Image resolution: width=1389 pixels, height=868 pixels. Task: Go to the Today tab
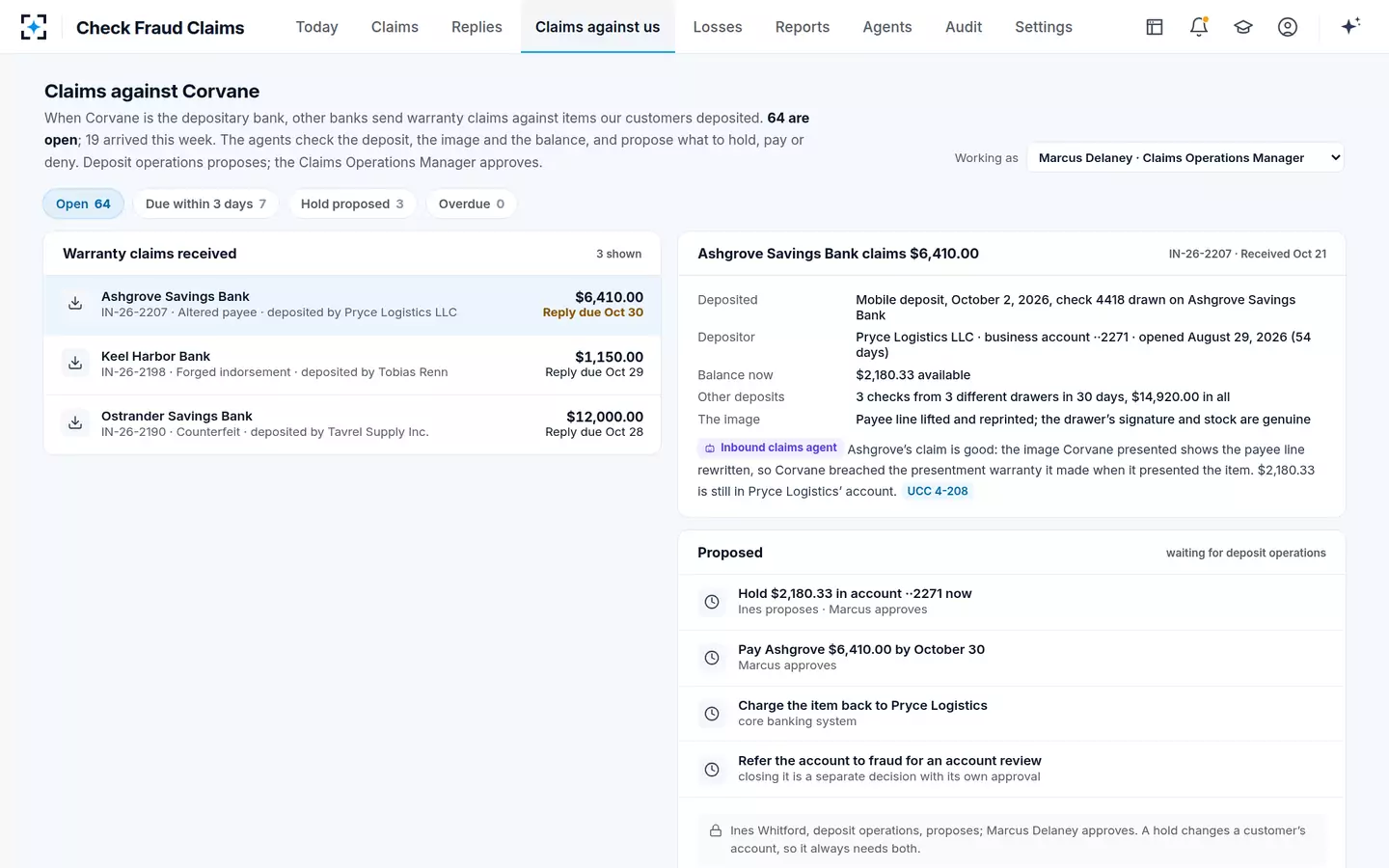pos(316,27)
